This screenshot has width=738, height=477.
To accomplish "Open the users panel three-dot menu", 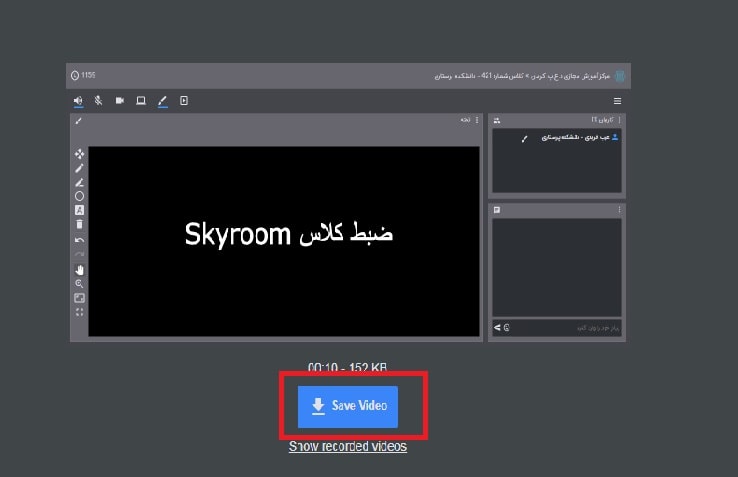I will (619, 121).
